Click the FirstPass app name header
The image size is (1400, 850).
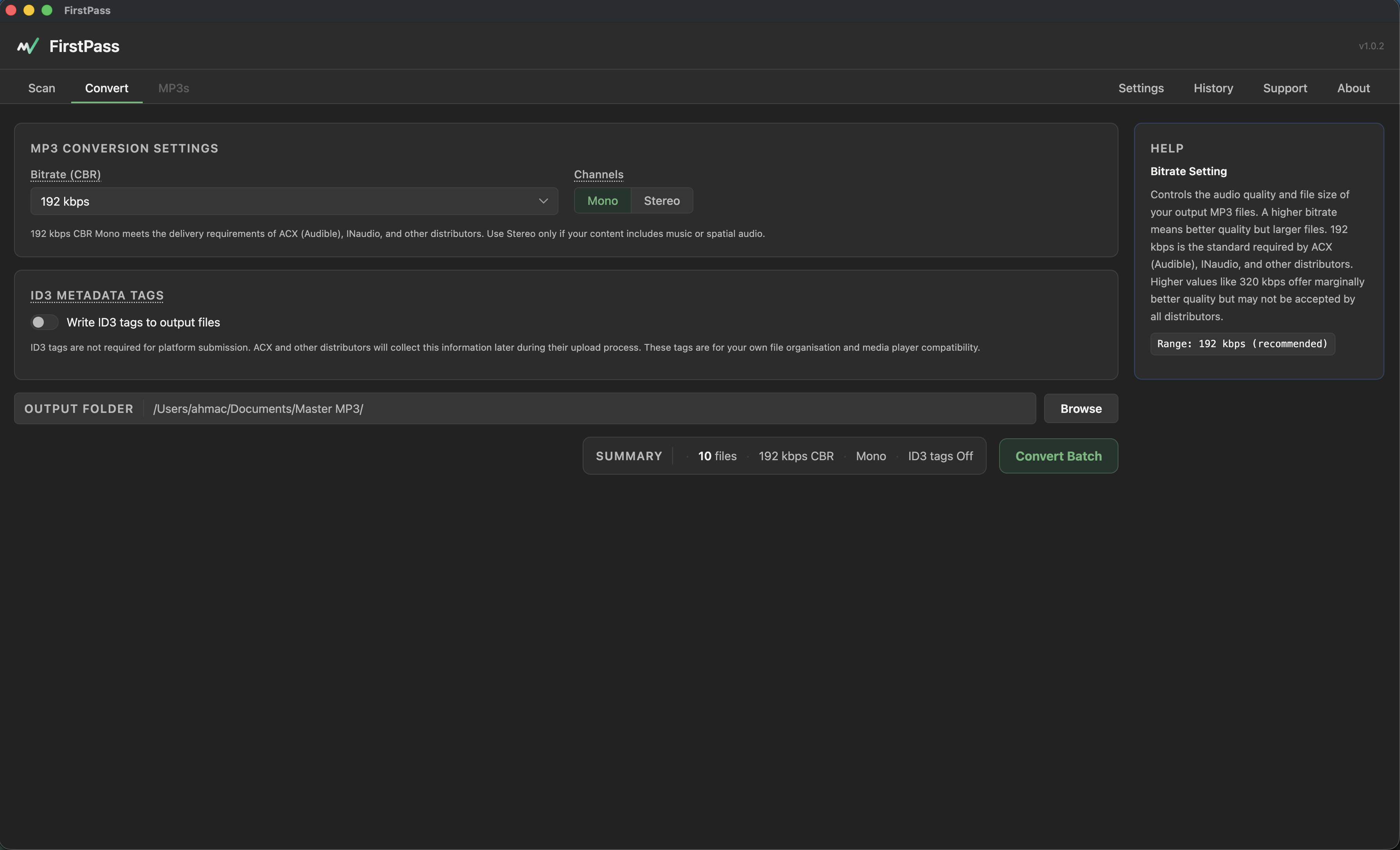84,46
